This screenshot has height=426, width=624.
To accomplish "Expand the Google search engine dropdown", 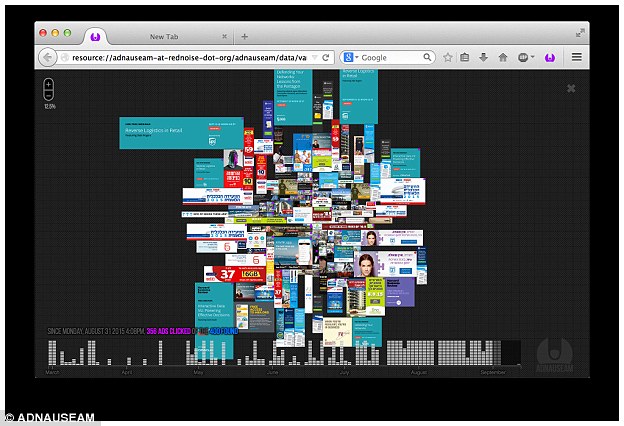I will [x=350, y=58].
